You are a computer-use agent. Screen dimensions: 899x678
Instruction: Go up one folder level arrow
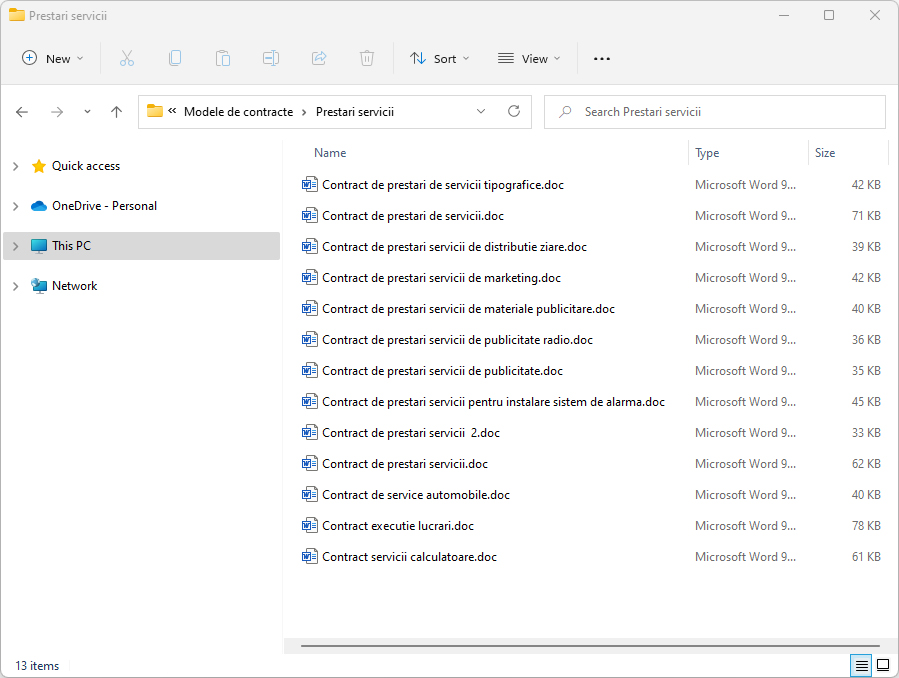click(x=116, y=112)
